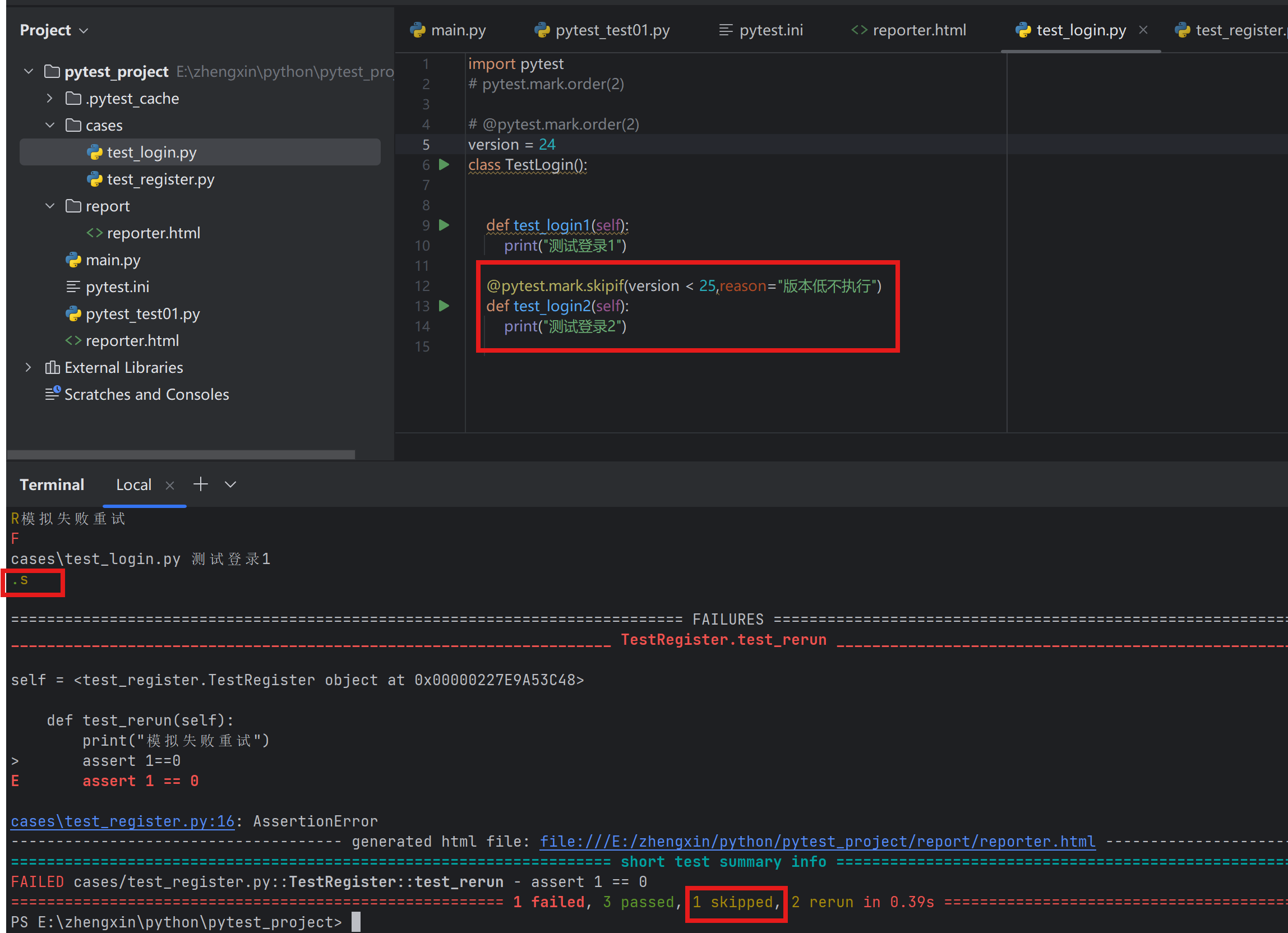
Task: Expand the .pytest_cache folder
Action: coord(50,98)
